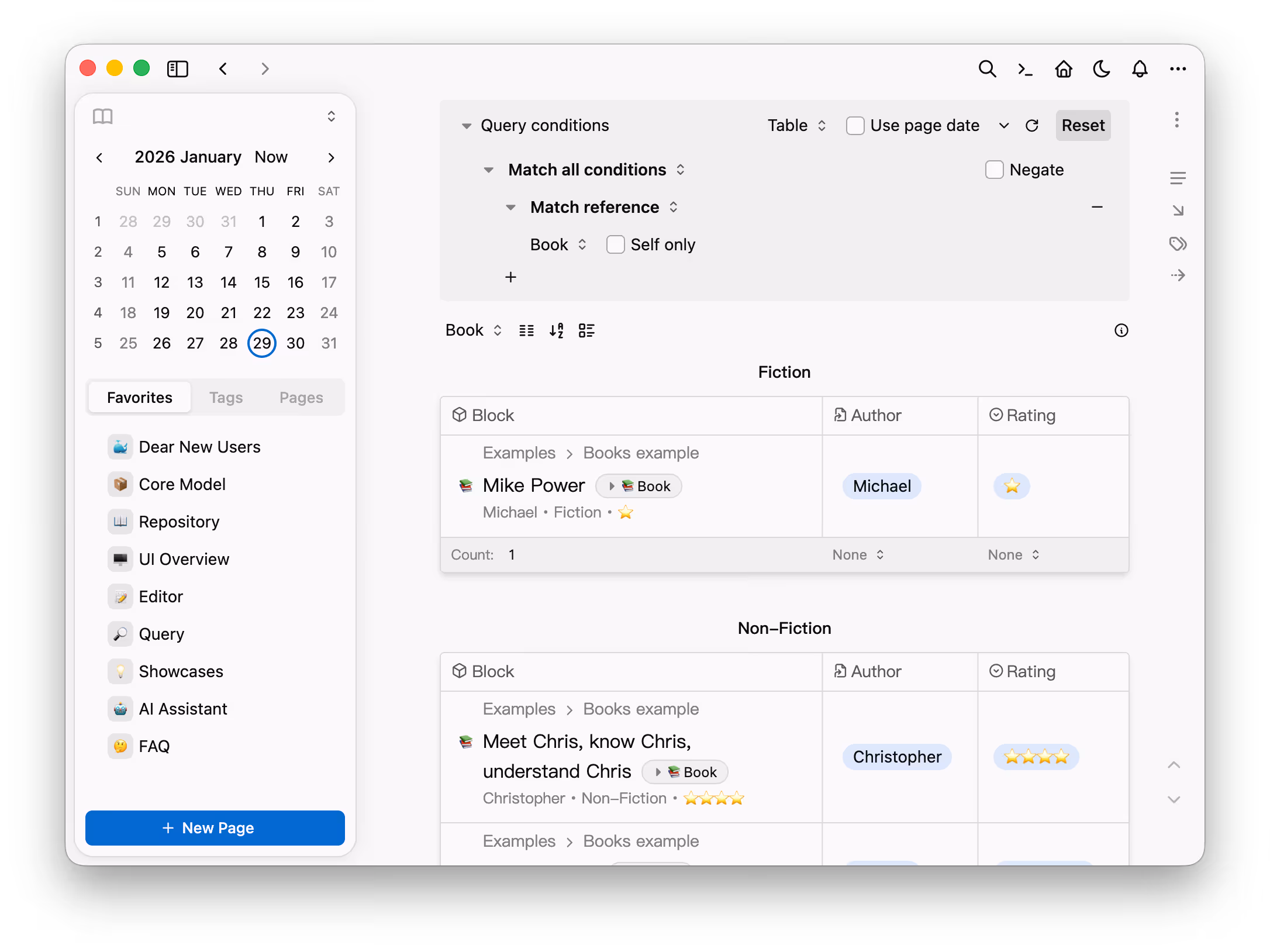Click the New Page button
This screenshot has width=1270, height=952.
pyautogui.click(x=215, y=827)
